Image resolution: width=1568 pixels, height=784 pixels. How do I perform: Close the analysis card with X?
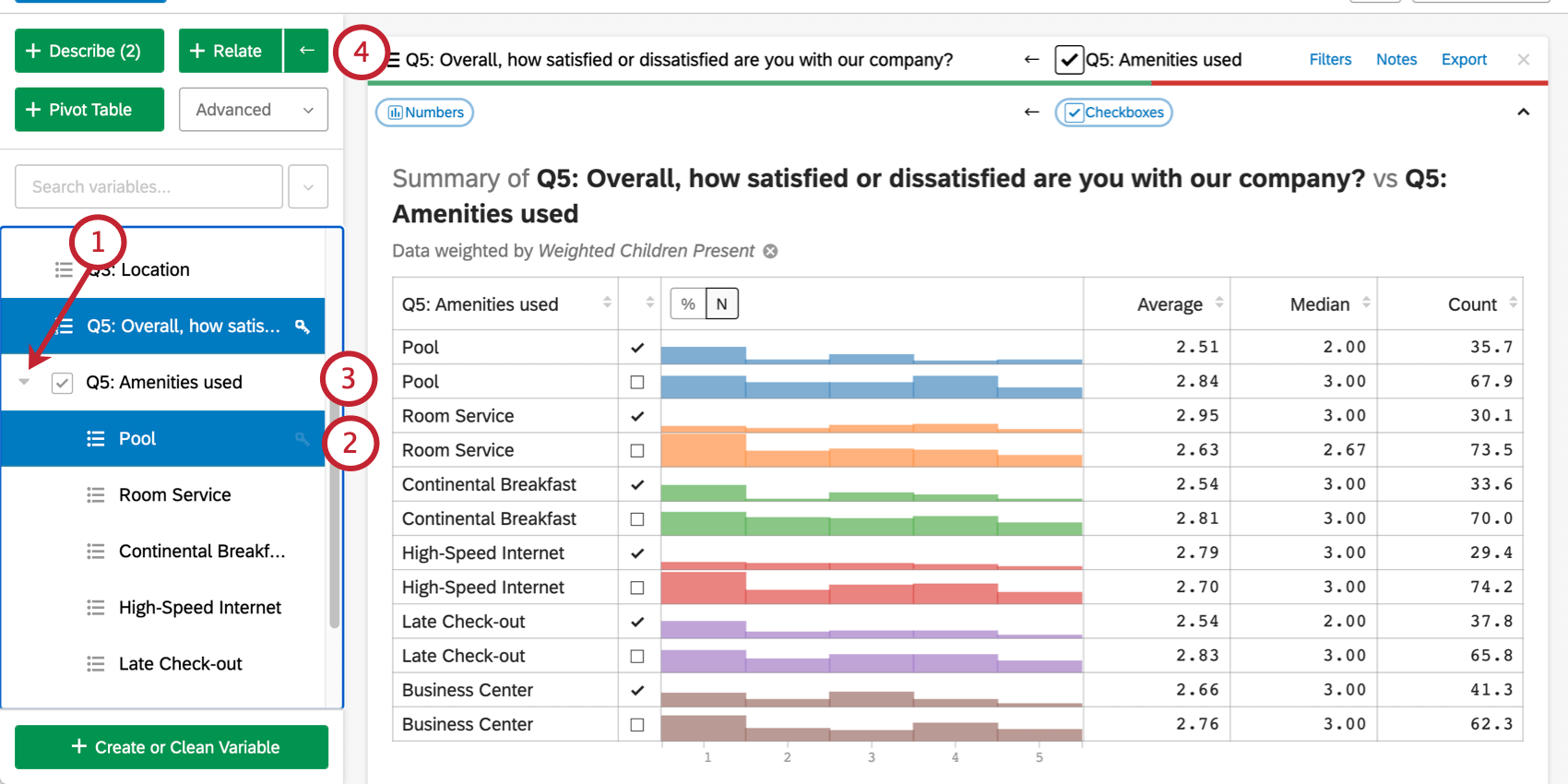(1523, 60)
